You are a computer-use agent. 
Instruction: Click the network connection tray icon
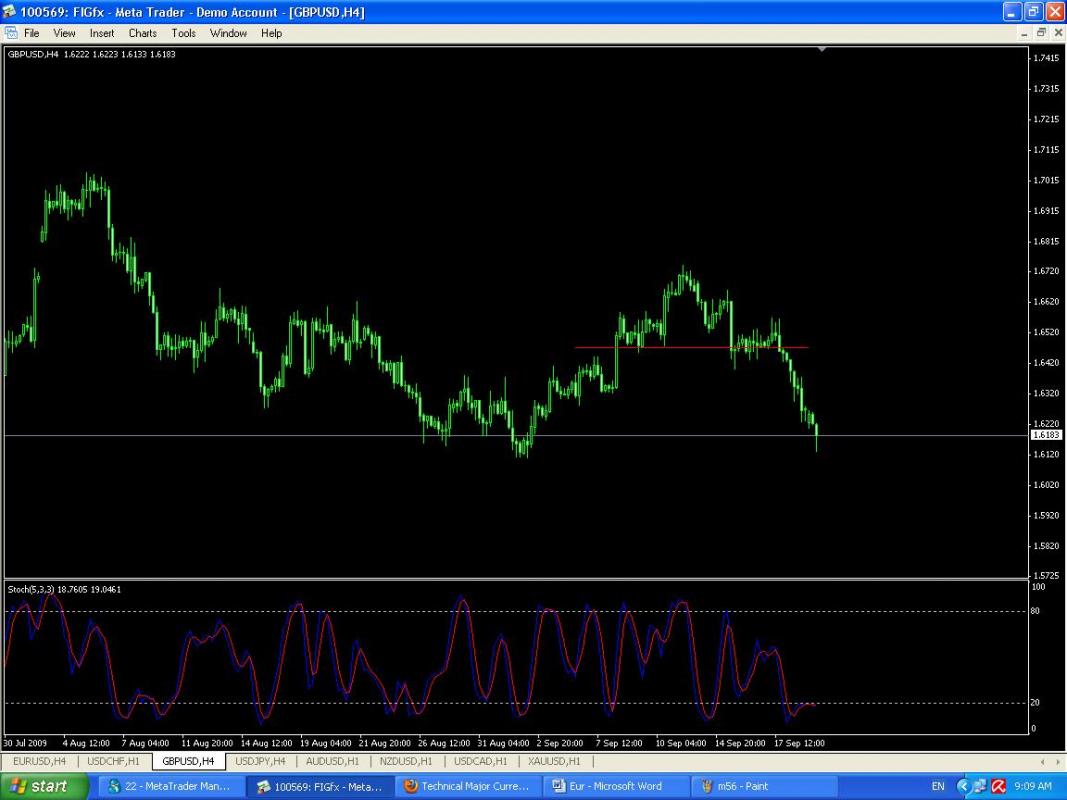point(981,786)
